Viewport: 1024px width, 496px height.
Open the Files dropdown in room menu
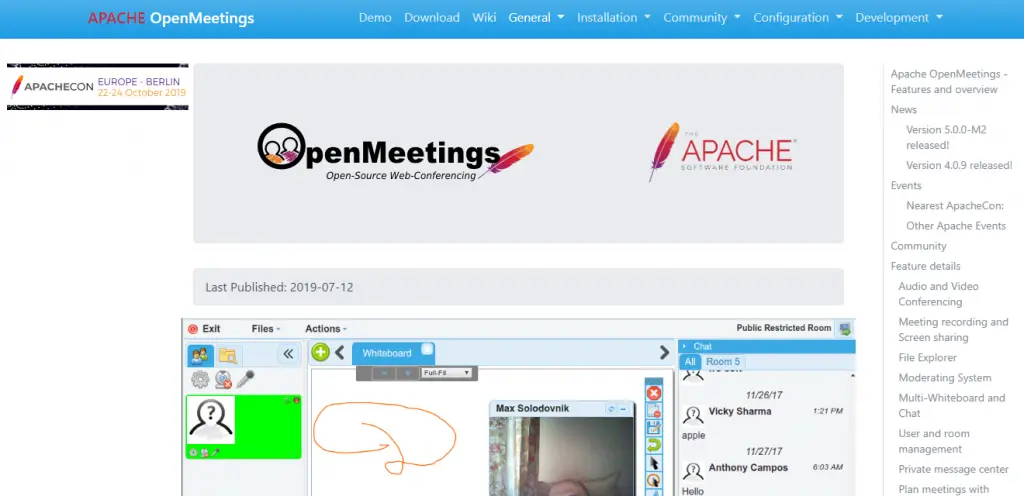[266, 329]
